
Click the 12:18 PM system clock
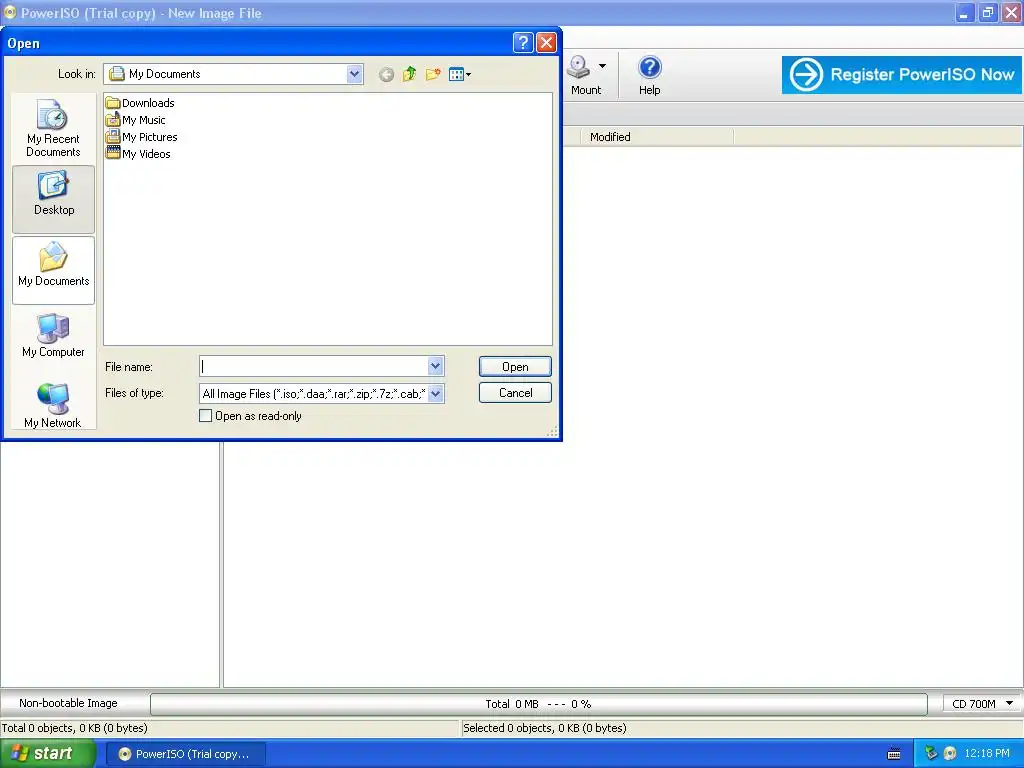click(987, 753)
